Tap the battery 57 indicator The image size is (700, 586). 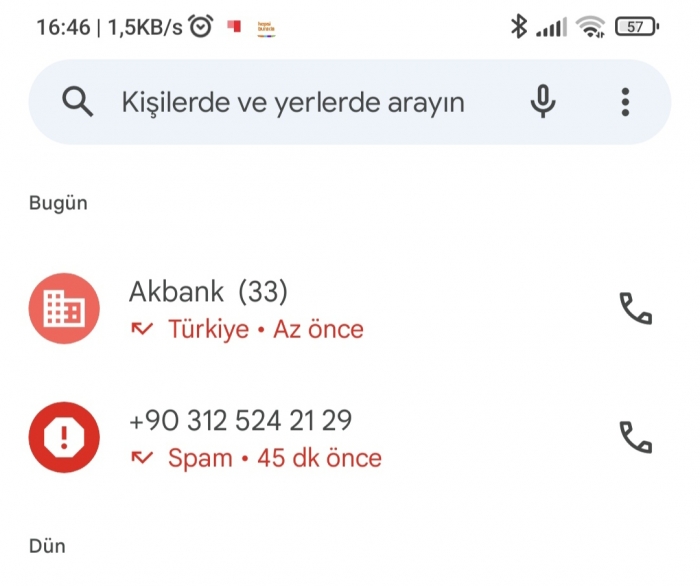click(x=637, y=27)
